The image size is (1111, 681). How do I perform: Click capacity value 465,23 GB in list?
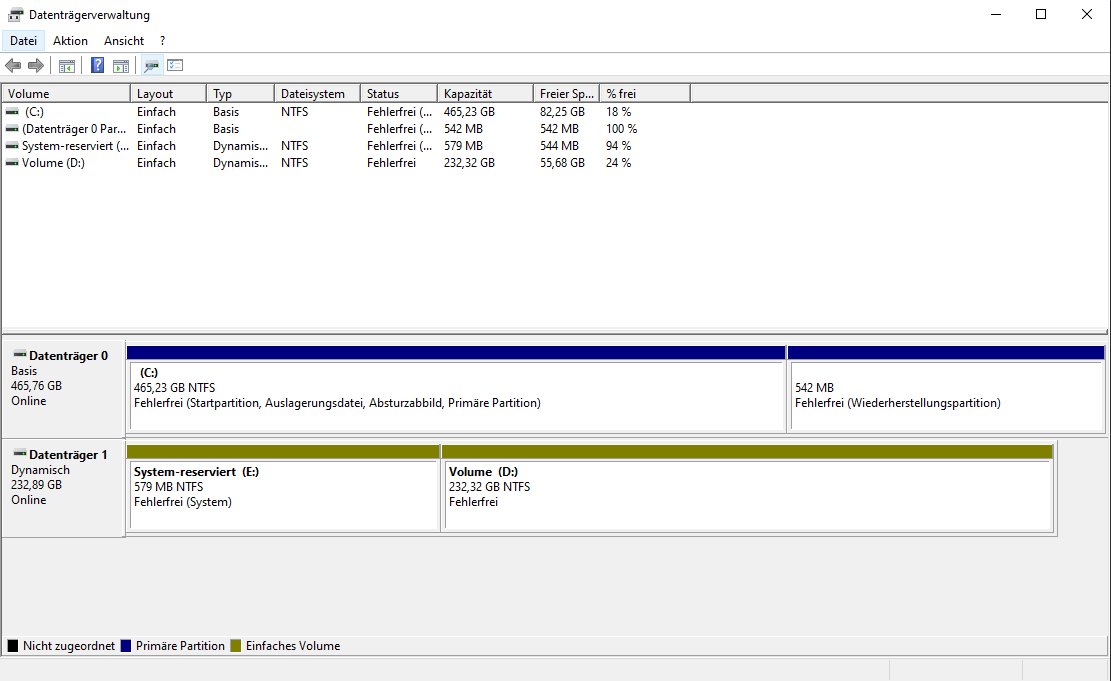[x=469, y=112]
